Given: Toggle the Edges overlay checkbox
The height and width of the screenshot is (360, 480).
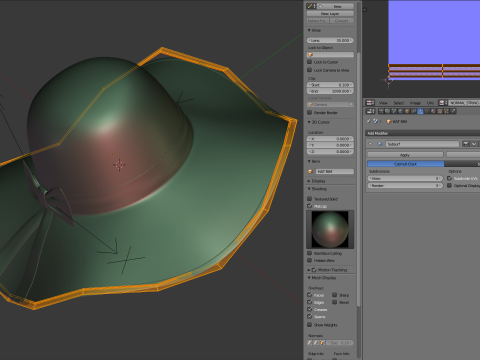Looking at the screenshot, I should [309, 302].
